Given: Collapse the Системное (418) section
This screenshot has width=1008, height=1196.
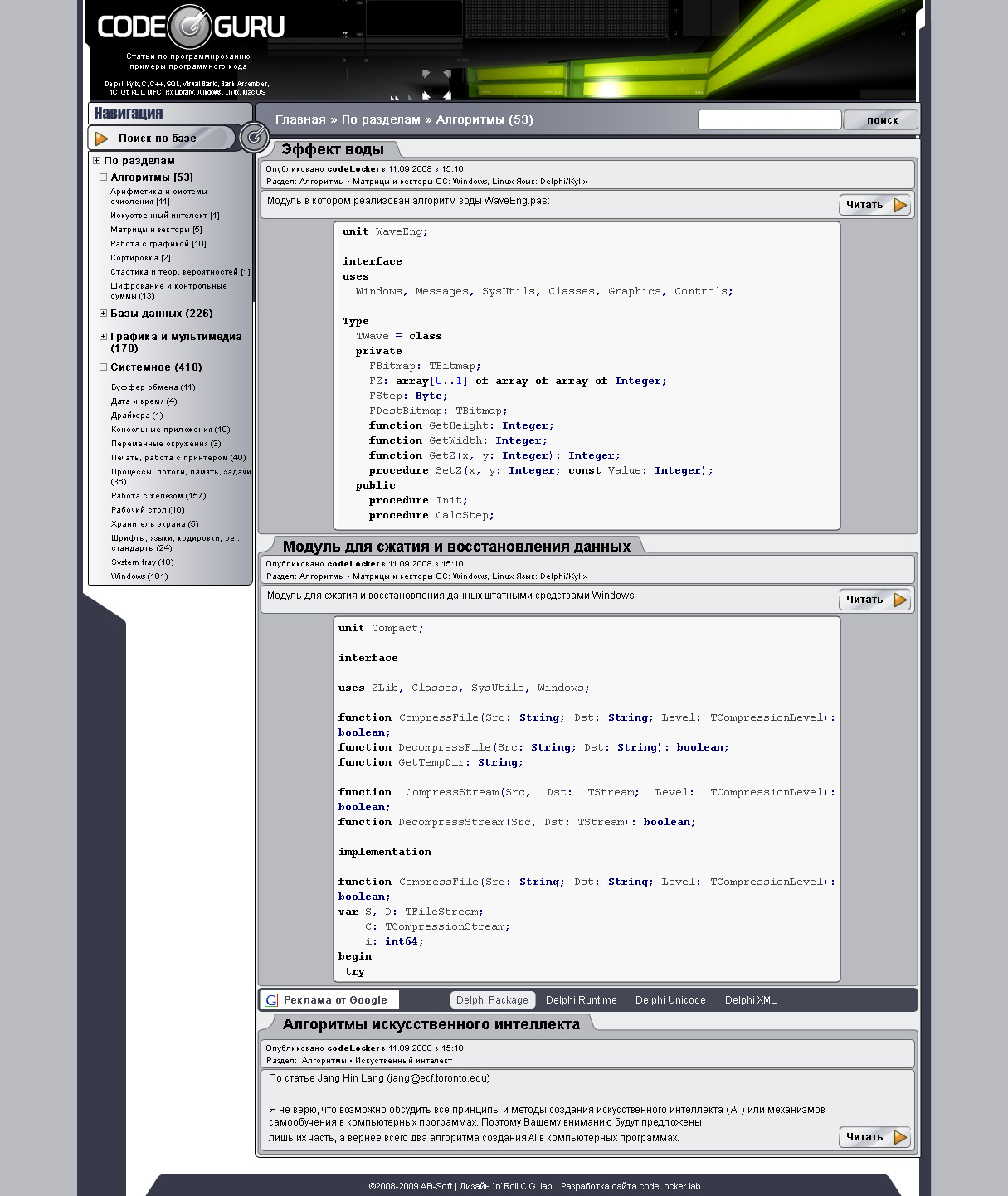Looking at the screenshot, I should pos(104,367).
